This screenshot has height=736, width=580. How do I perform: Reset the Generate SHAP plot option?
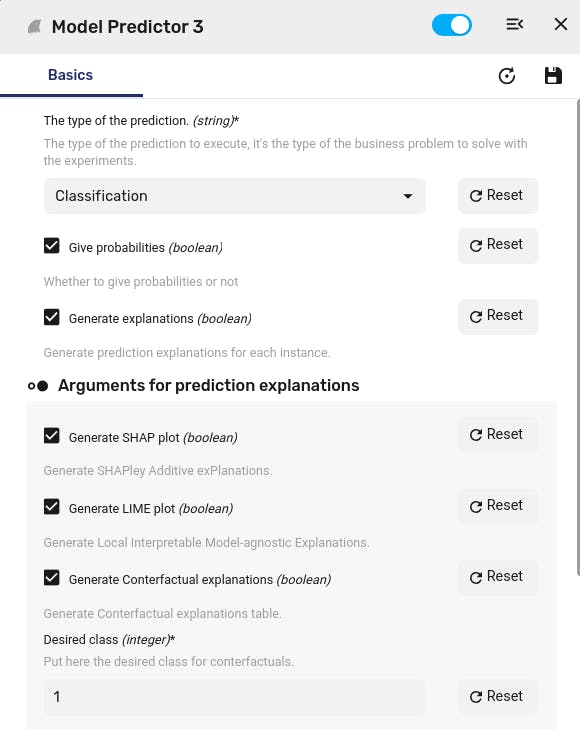pyautogui.click(x=498, y=435)
